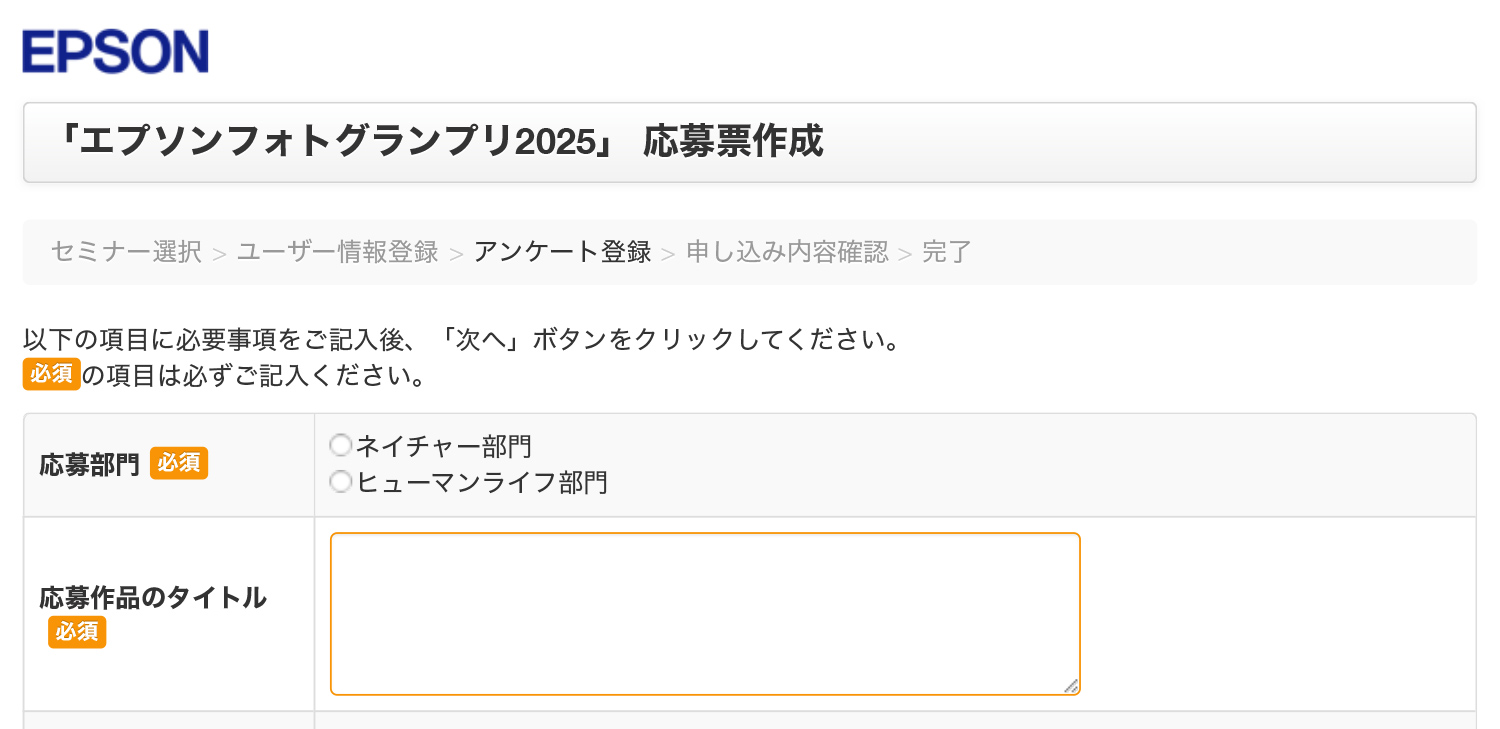Click the current アンケート登録 step
Image resolution: width=1500 pixels, height=729 pixels.
(562, 252)
